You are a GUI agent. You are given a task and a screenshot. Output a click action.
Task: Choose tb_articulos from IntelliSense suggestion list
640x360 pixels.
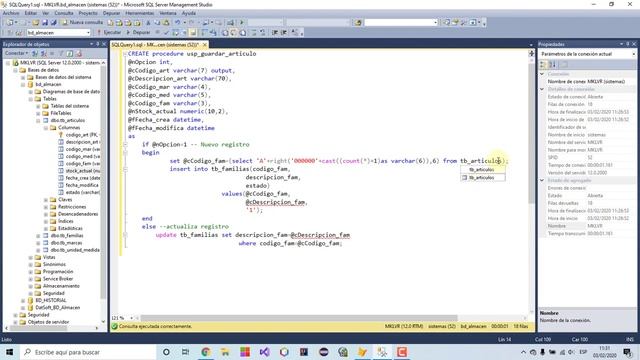[x=483, y=178]
